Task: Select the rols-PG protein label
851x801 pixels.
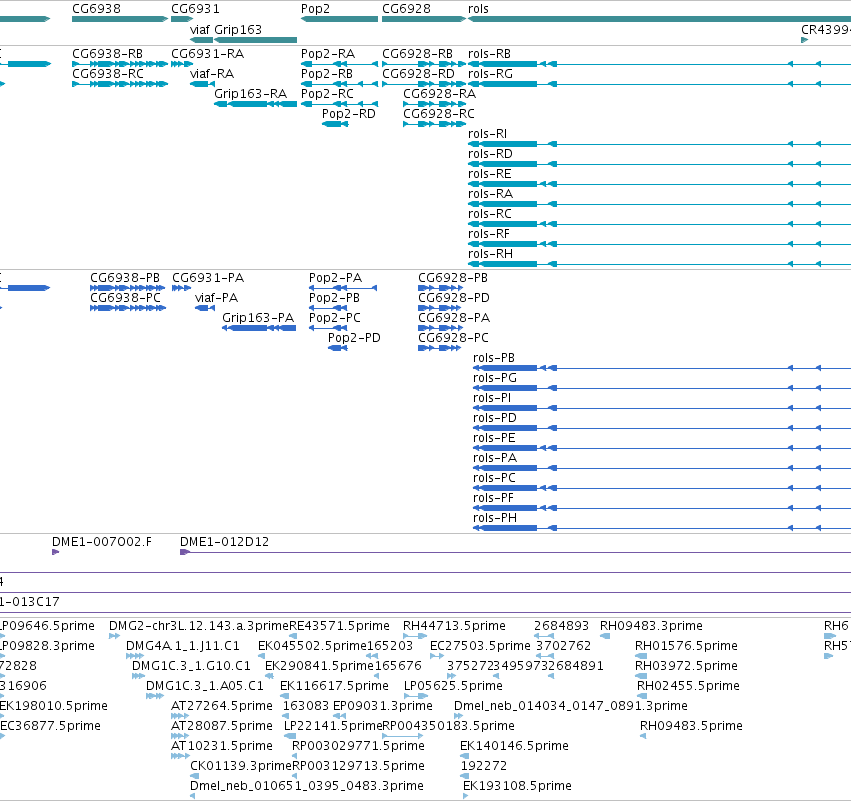Action: pyautogui.click(x=495, y=378)
